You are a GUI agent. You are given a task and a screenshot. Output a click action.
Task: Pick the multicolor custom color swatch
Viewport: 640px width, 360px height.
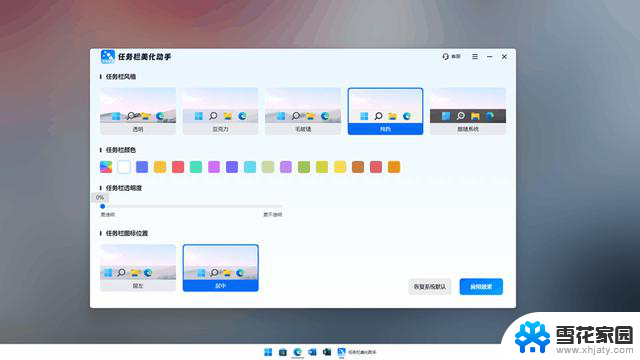[106, 167]
